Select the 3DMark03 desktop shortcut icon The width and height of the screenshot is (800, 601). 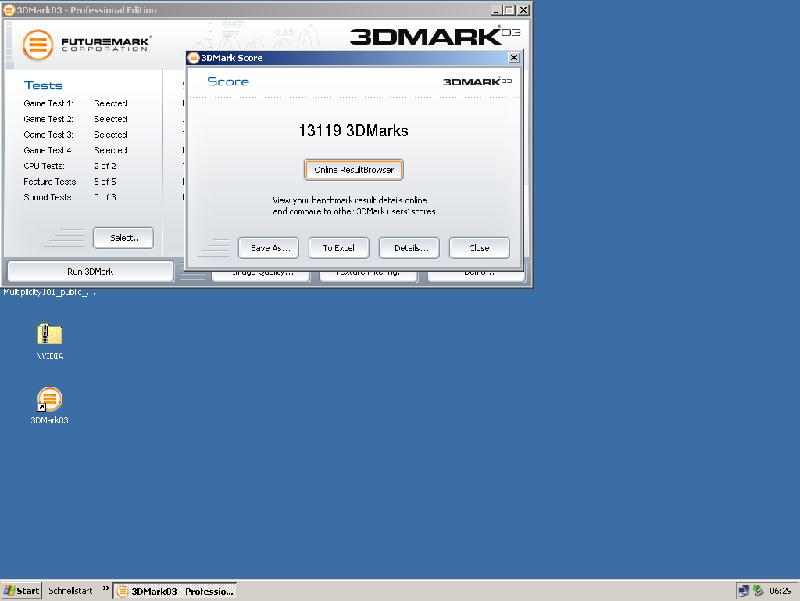pyautogui.click(x=49, y=399)
